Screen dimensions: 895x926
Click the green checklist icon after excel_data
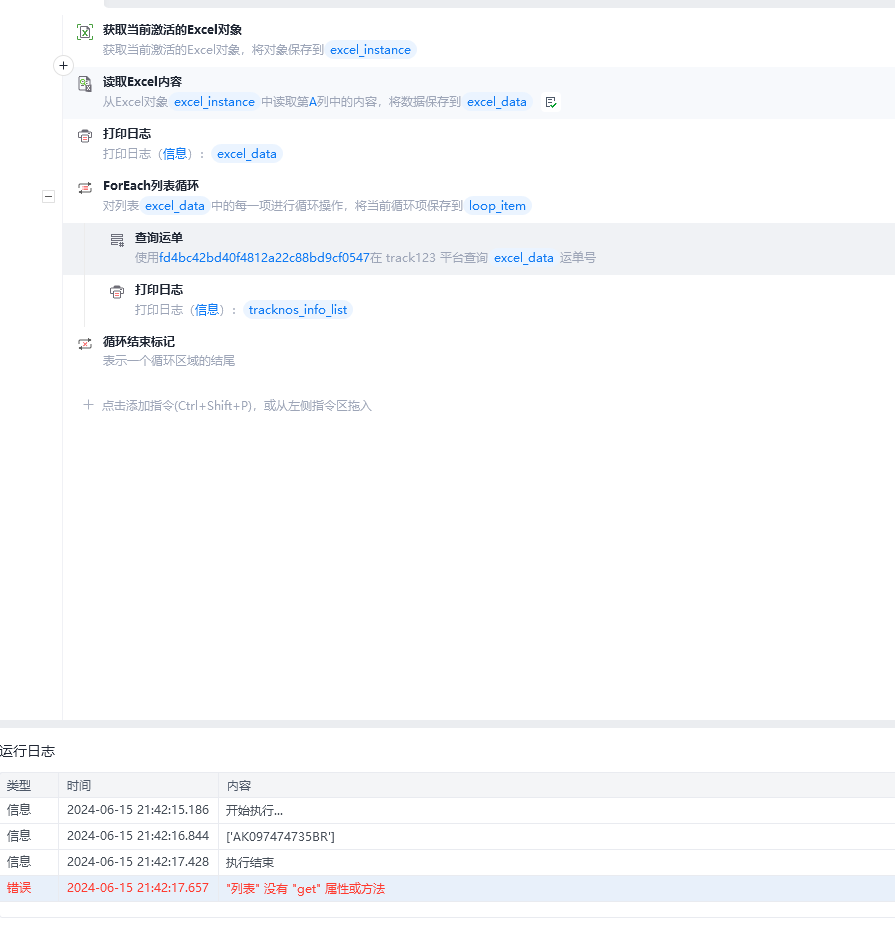coord(551,102)
